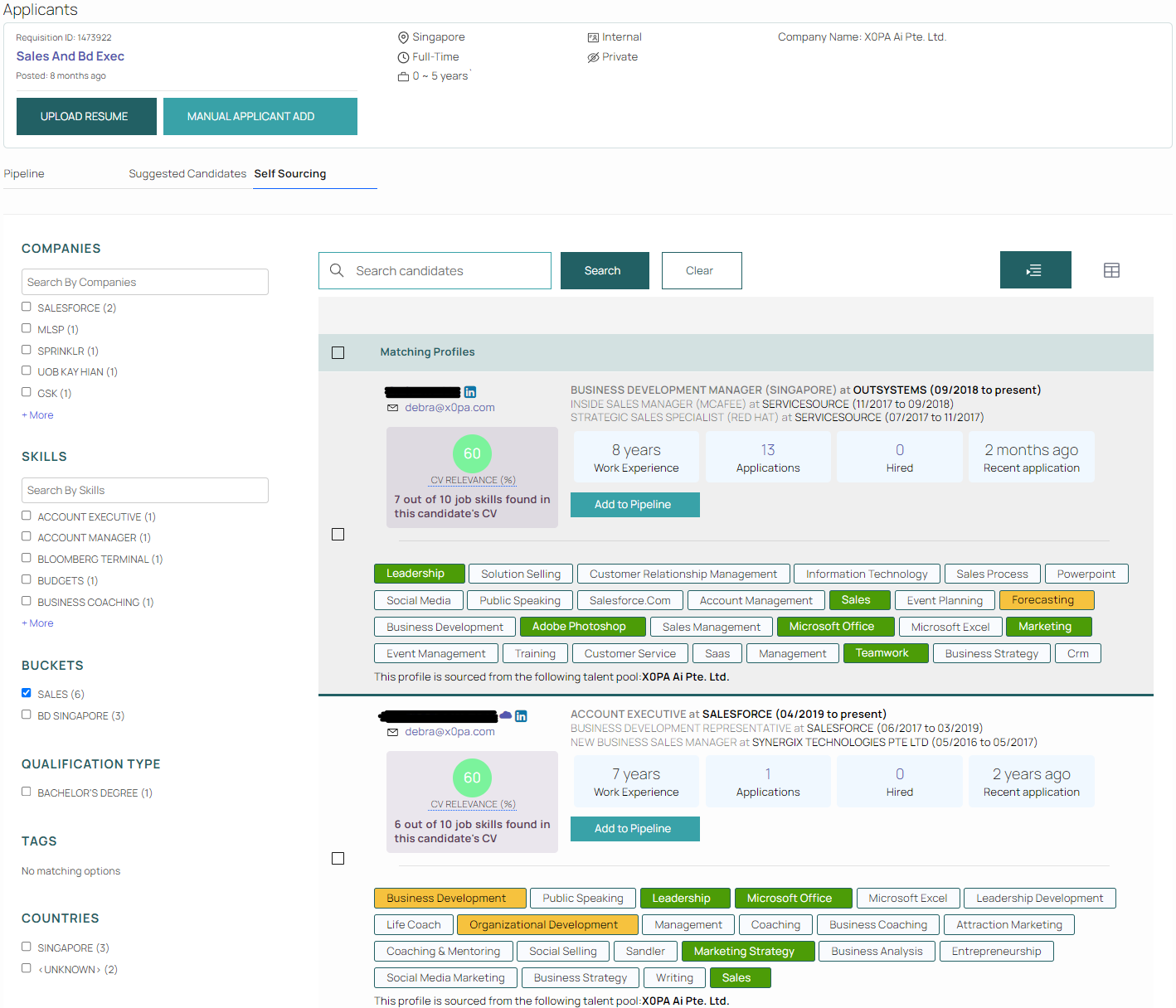Open first candidate's LinkedIn profile icon

click(x=470, y=392)
